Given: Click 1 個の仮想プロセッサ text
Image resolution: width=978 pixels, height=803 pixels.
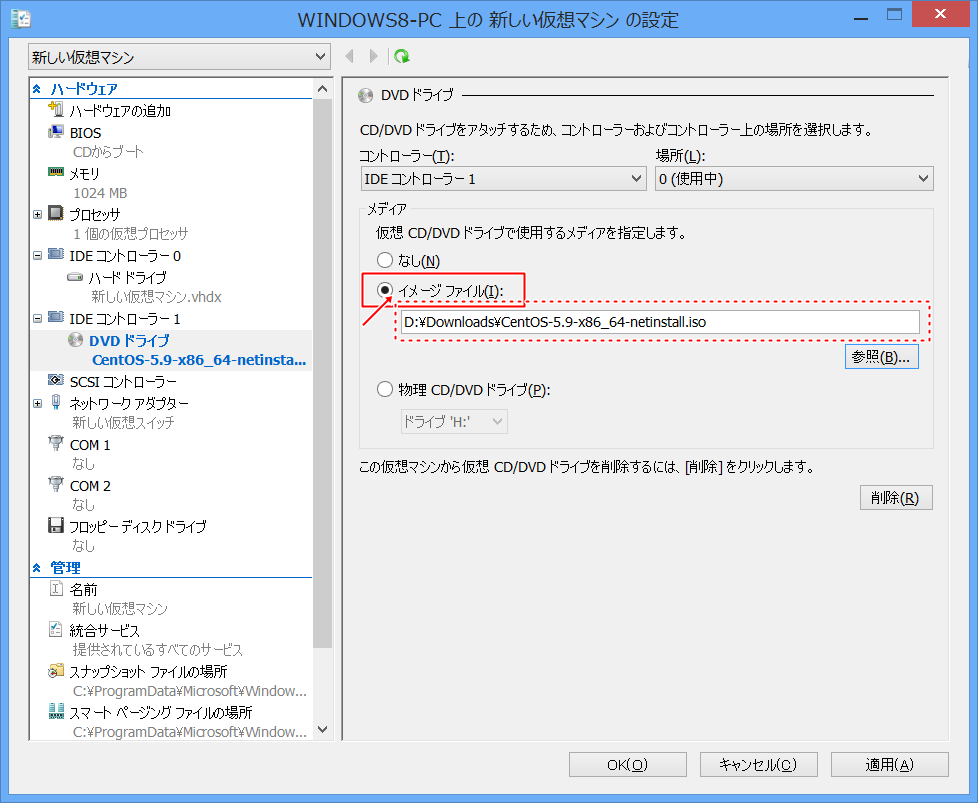Looking at the screenshot, I should 130,234.
